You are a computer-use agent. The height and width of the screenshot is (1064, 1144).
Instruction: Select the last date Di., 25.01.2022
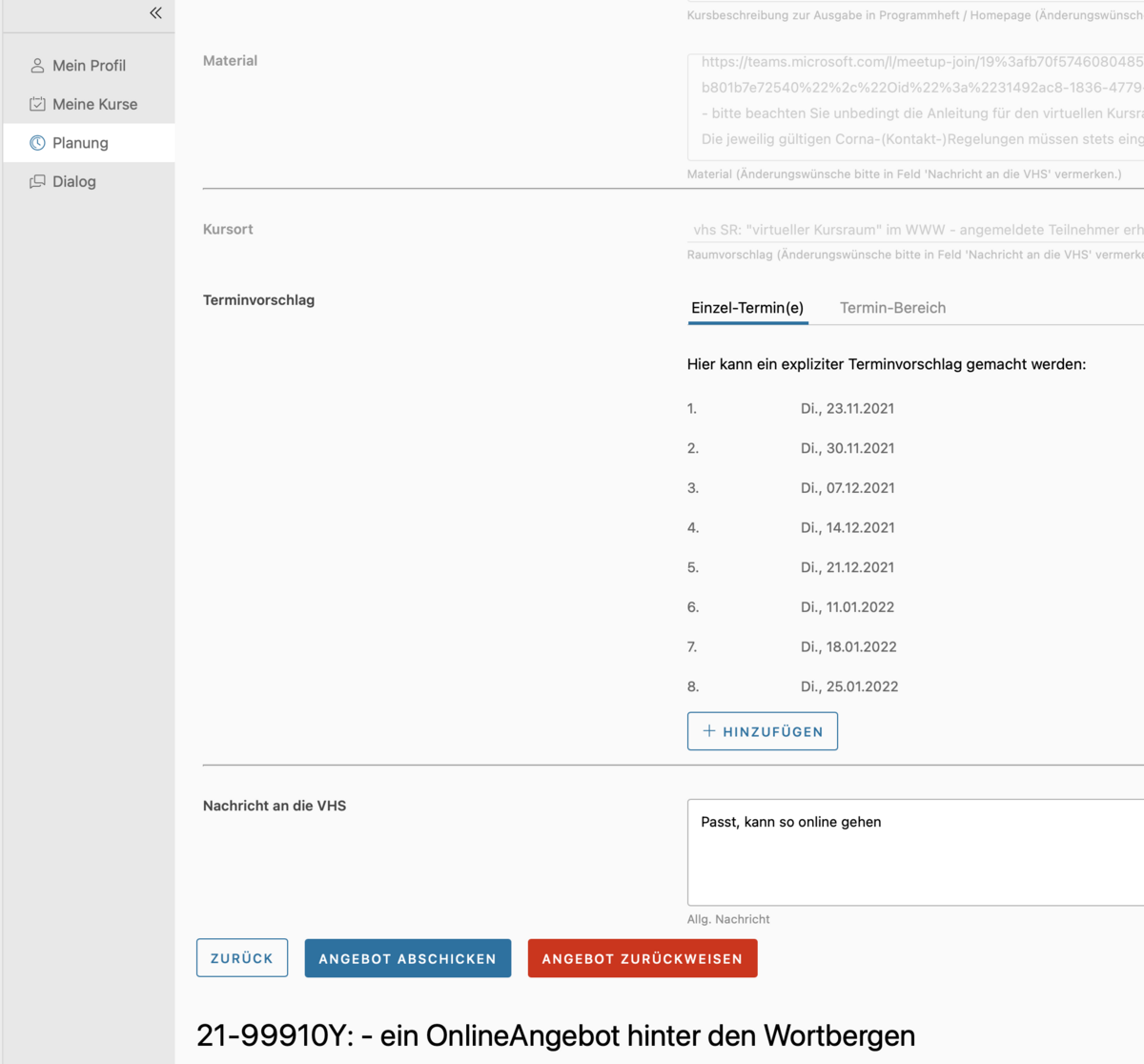pos(848,686)
